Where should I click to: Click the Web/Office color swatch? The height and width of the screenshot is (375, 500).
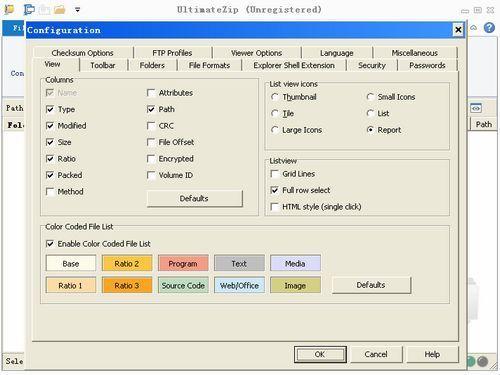(239, 285)
